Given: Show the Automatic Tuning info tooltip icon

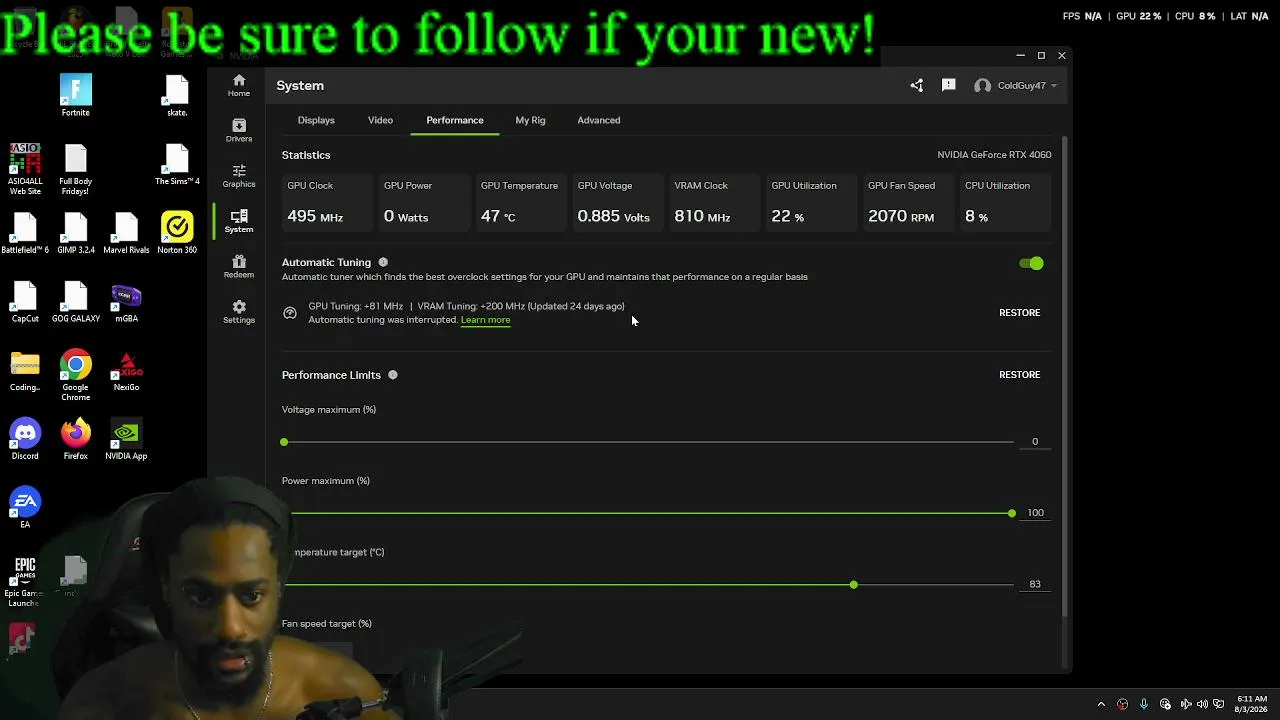Looking at the screenshot, I should pos(383,263).
